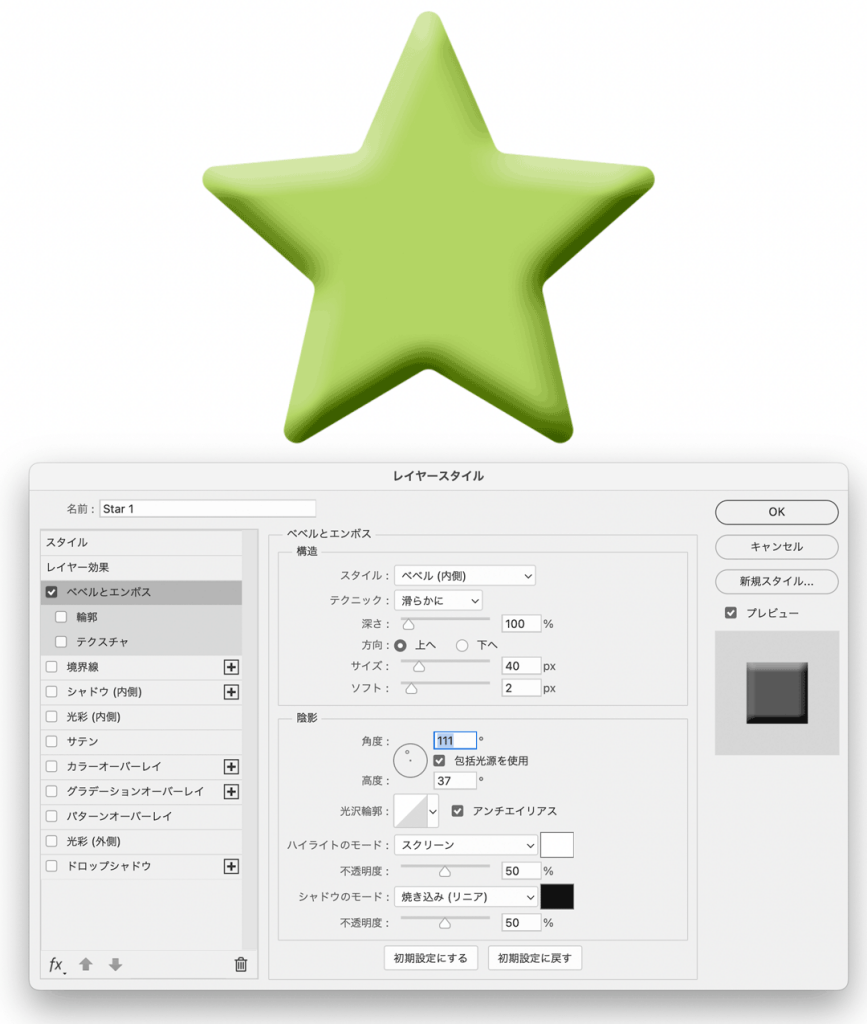
Task: Open the シャドウのモード dropdown
Action: [465, 897]
